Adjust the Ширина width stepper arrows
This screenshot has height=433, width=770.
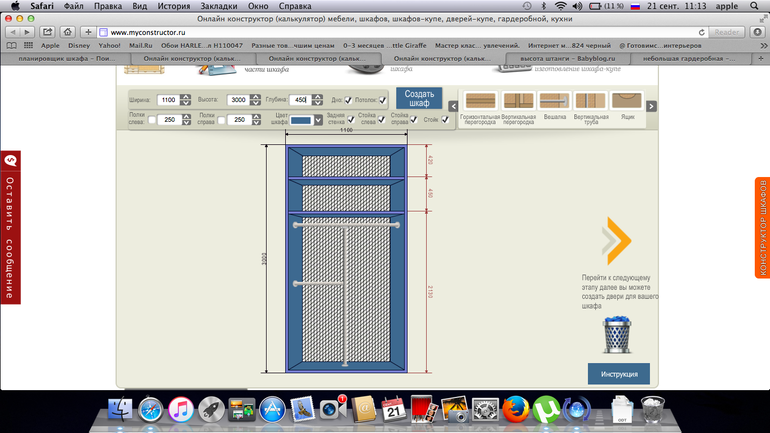coord(186,100)
